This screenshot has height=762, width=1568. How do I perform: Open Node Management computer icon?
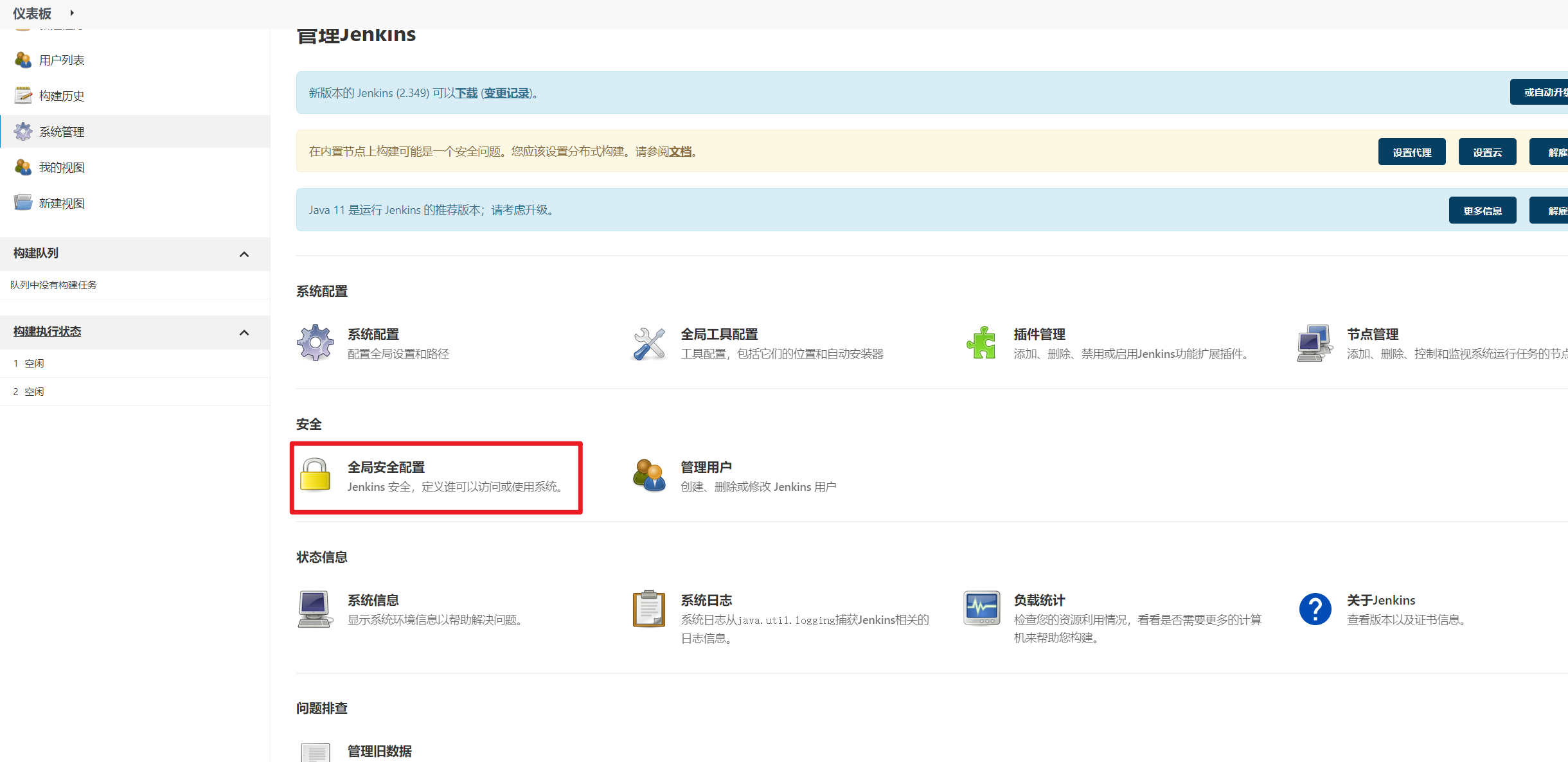[x=1314, y=343]
